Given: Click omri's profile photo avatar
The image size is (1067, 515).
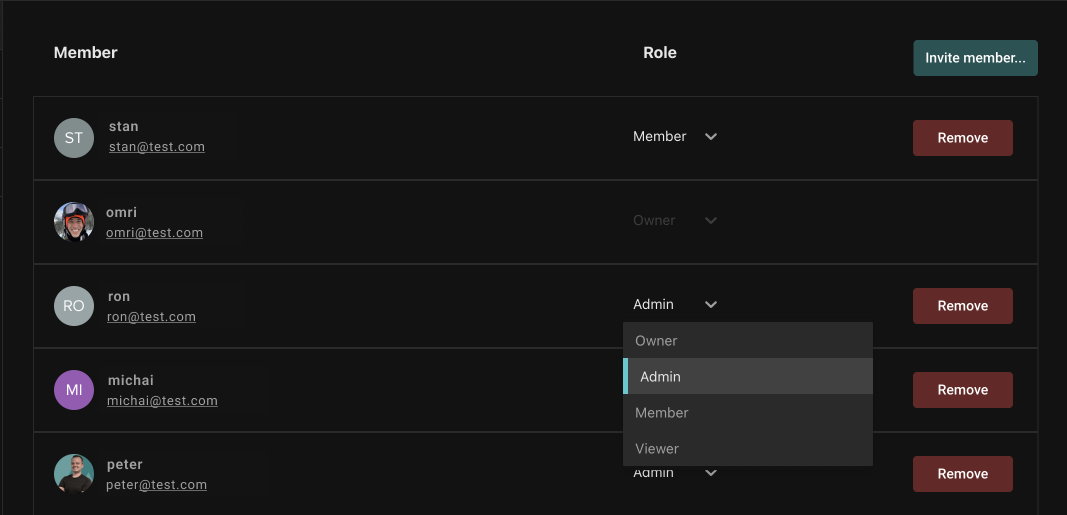Looking at the screenshot, I should click(73, 222).
